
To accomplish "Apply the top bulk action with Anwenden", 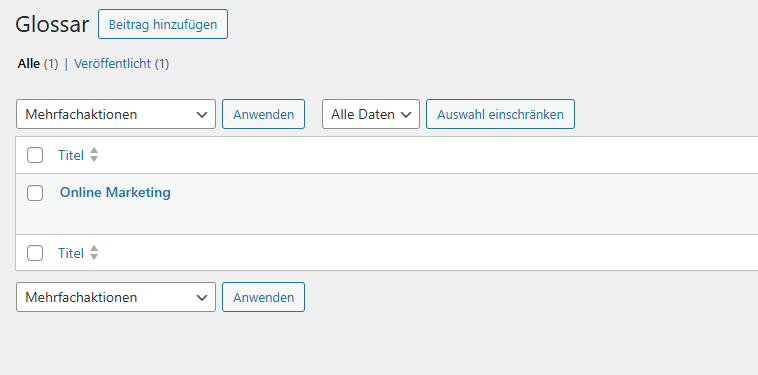I will pos(263,114).
